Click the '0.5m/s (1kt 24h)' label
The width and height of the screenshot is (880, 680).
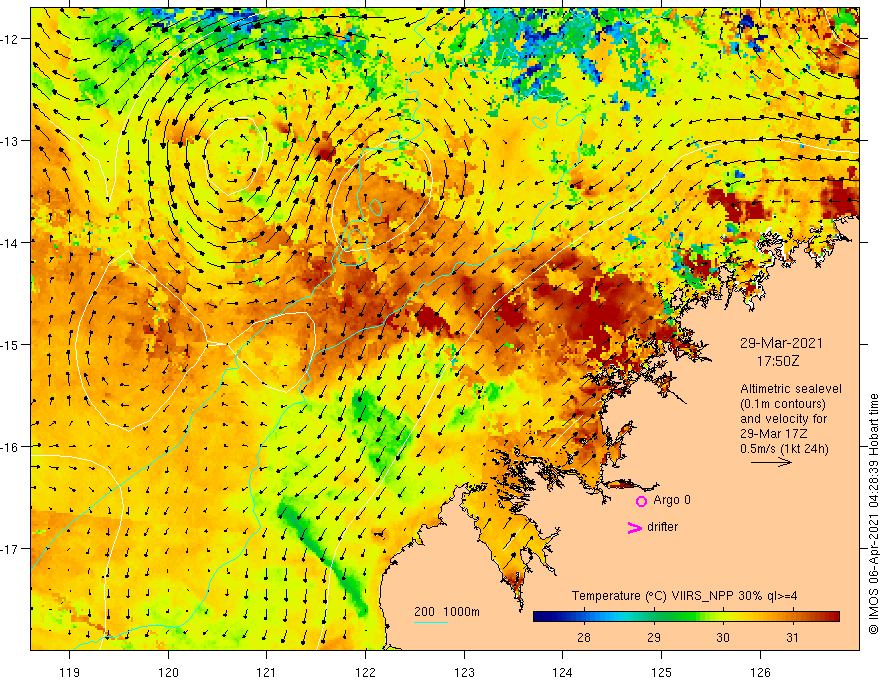pos(784,449)
